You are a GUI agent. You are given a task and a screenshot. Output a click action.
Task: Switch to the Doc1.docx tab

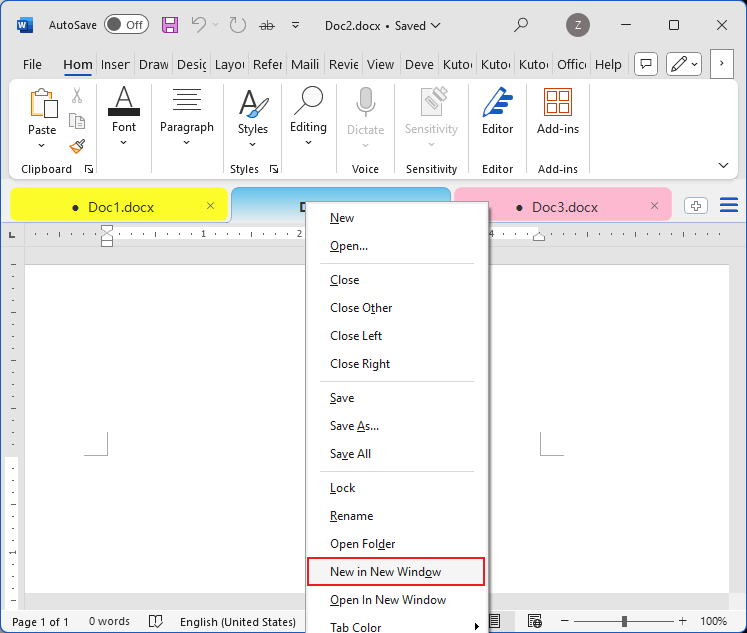pyautogui.click(x=120, y=207)
